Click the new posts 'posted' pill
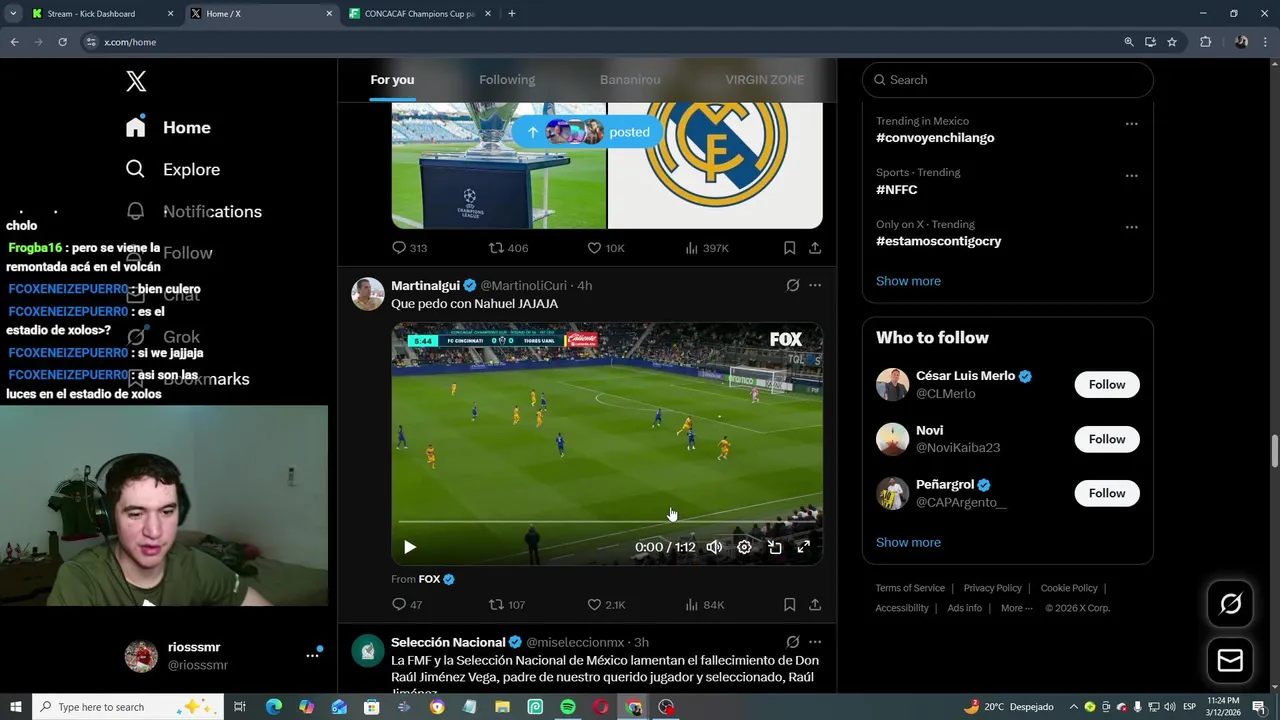 point(587,132)
